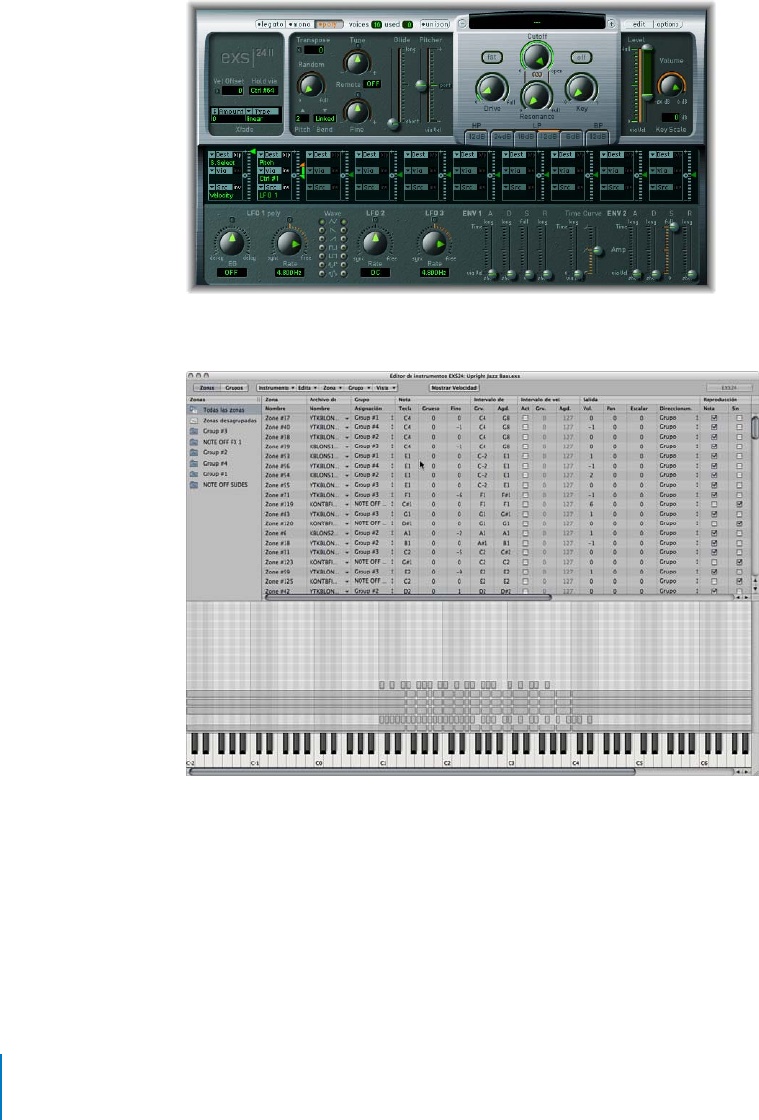
Task: Enable legato mode
Action: [x=271, y=24]
